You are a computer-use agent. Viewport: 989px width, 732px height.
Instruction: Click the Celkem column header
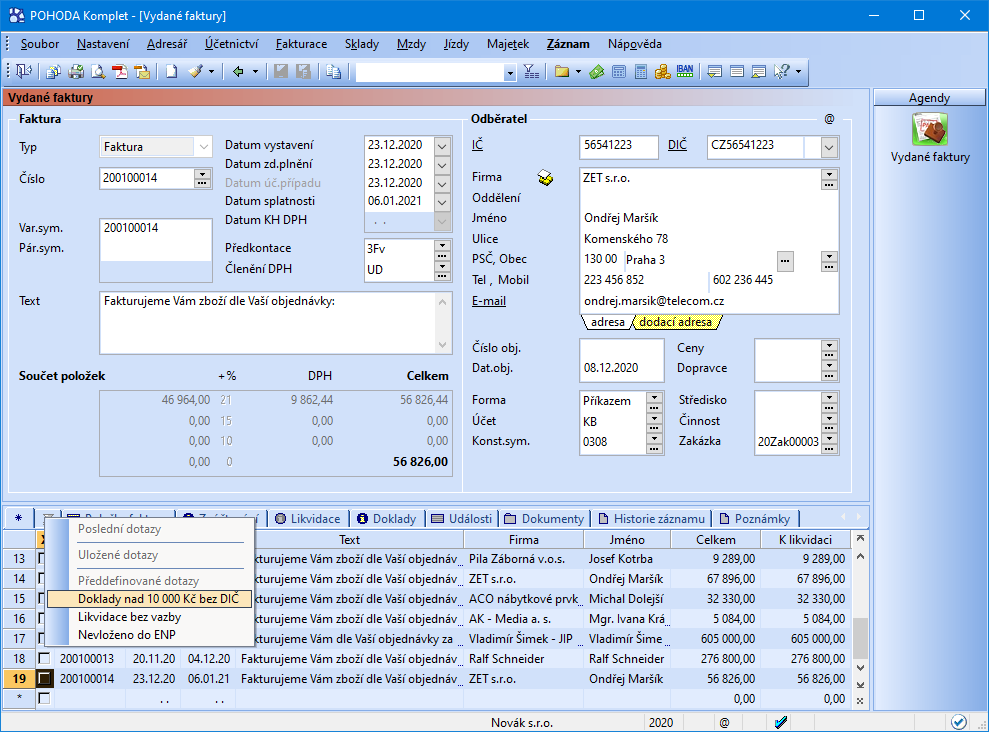click(715, 540)
